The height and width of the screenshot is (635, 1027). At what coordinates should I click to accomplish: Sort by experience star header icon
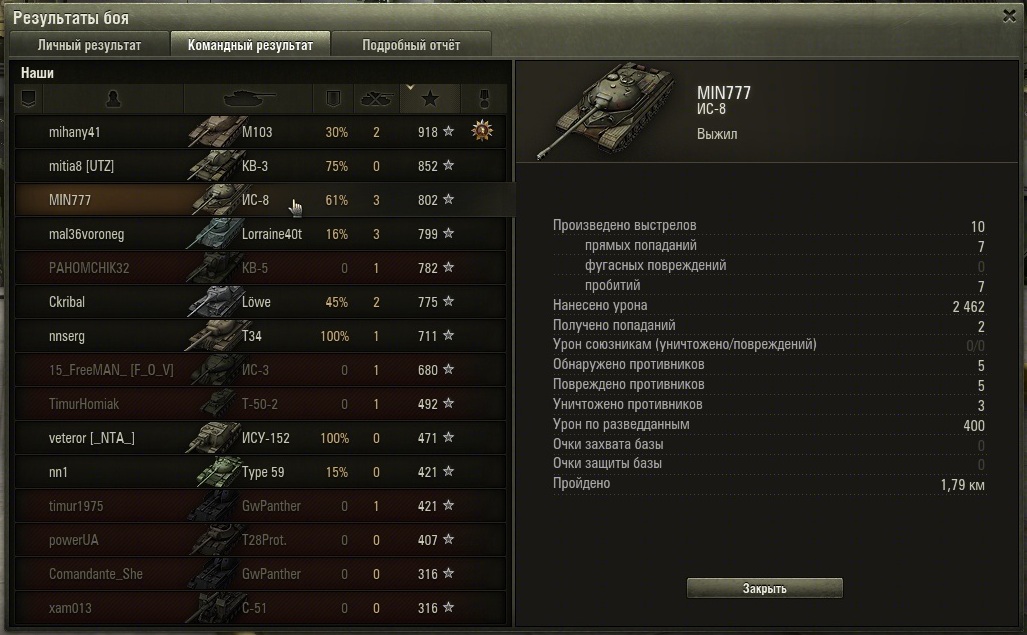430,99
